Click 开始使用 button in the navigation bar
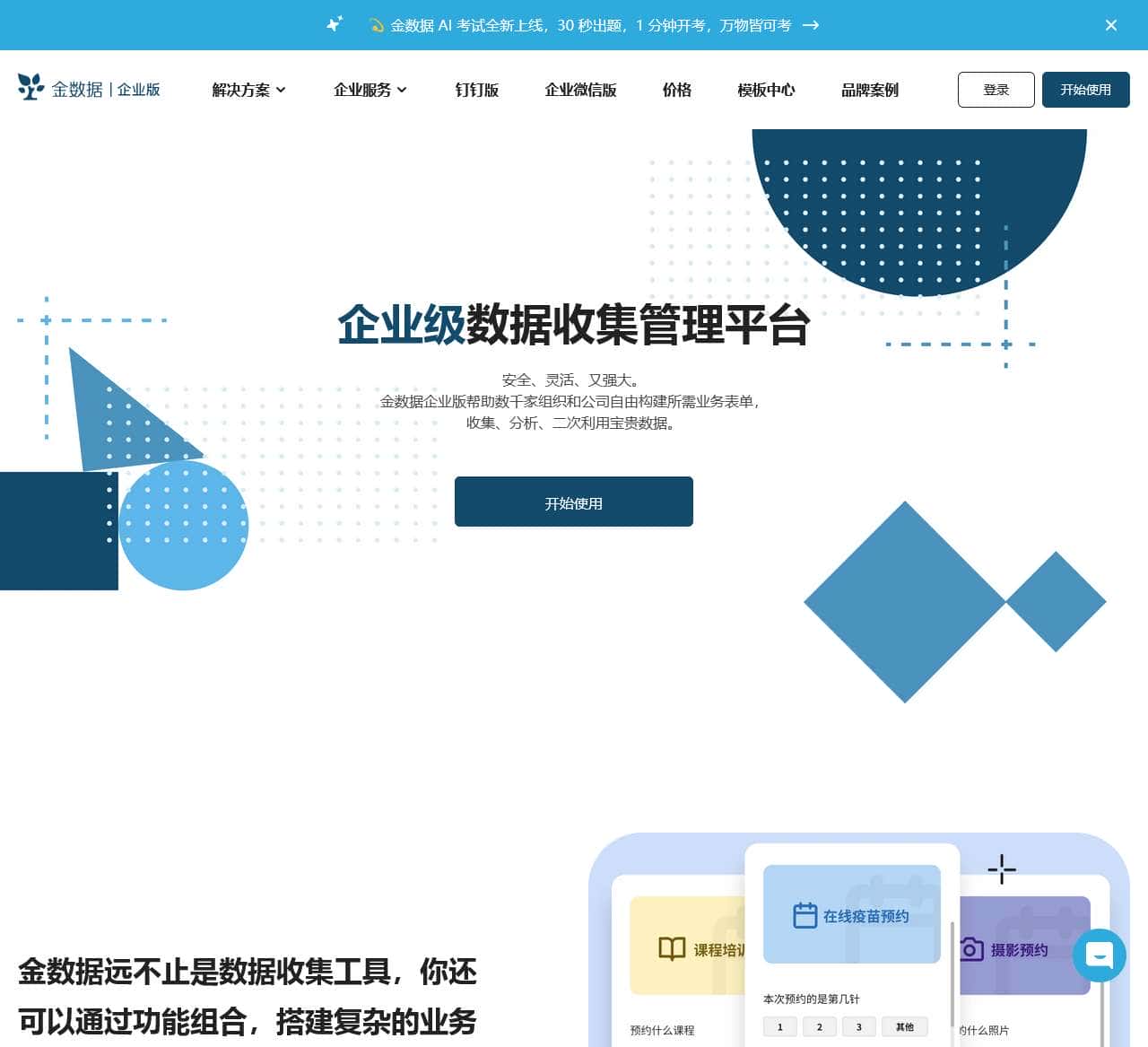The height and width of the screenshot is (1047, 1148). tap(1086, 90)
